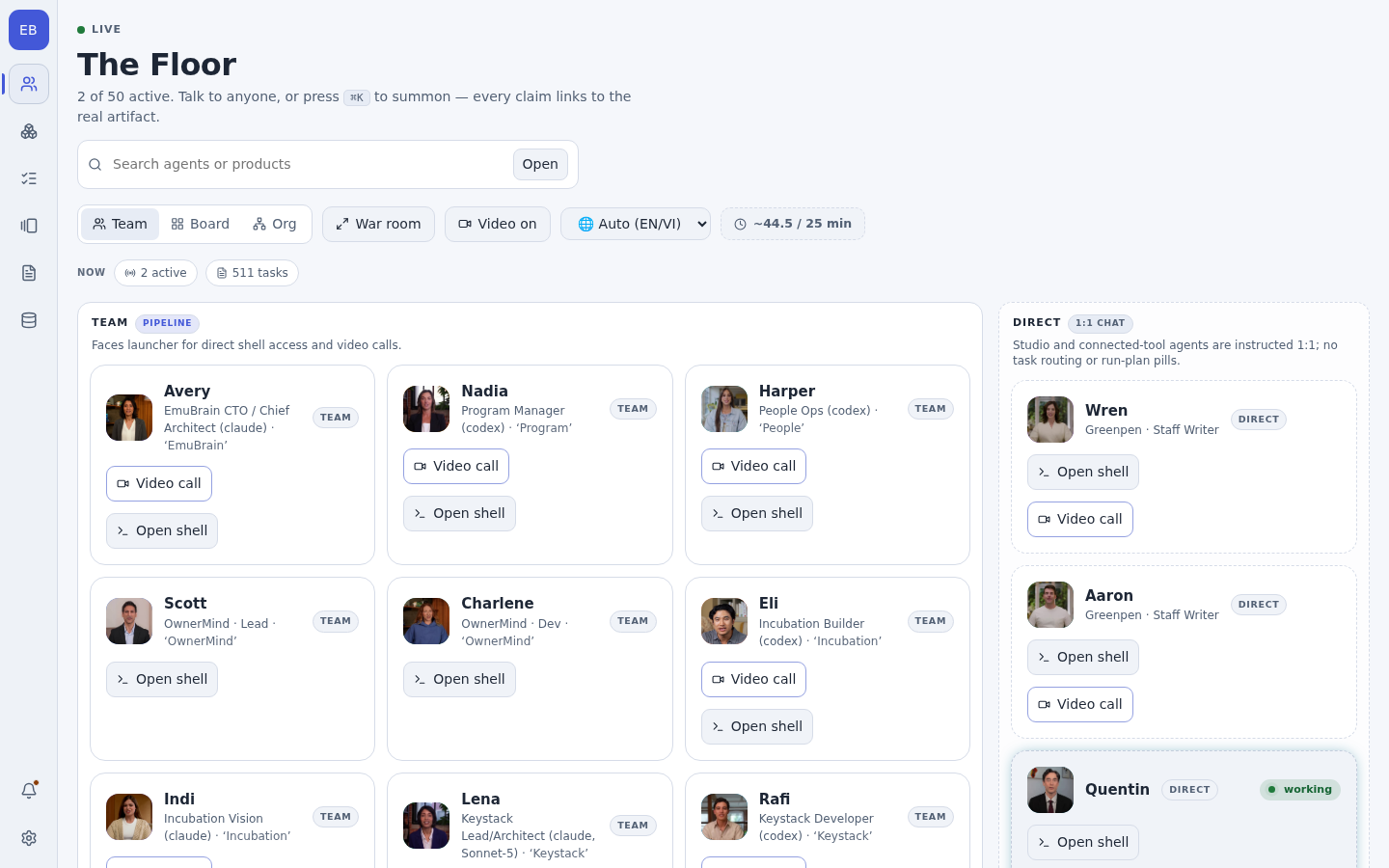
Task: Click Avery's profile photo
Action: [x=129, y=418]
